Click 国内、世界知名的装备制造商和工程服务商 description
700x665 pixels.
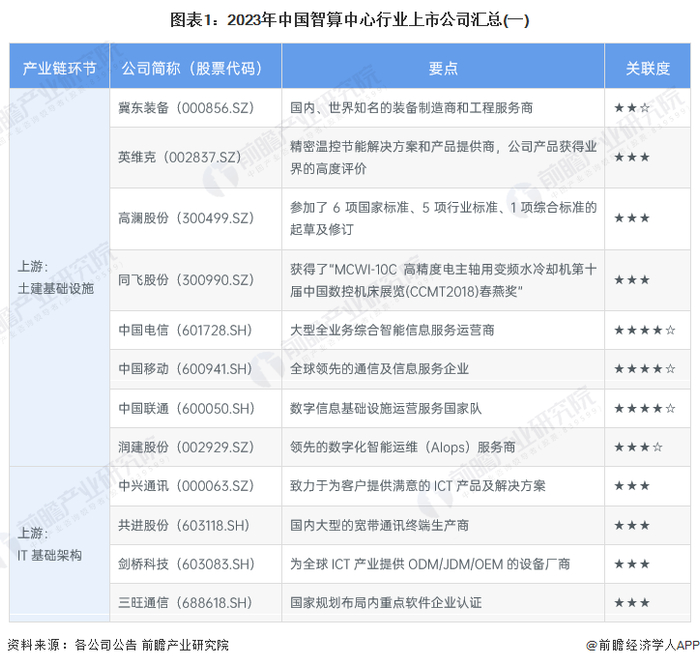pyautogui.click(x=411, y=108)
